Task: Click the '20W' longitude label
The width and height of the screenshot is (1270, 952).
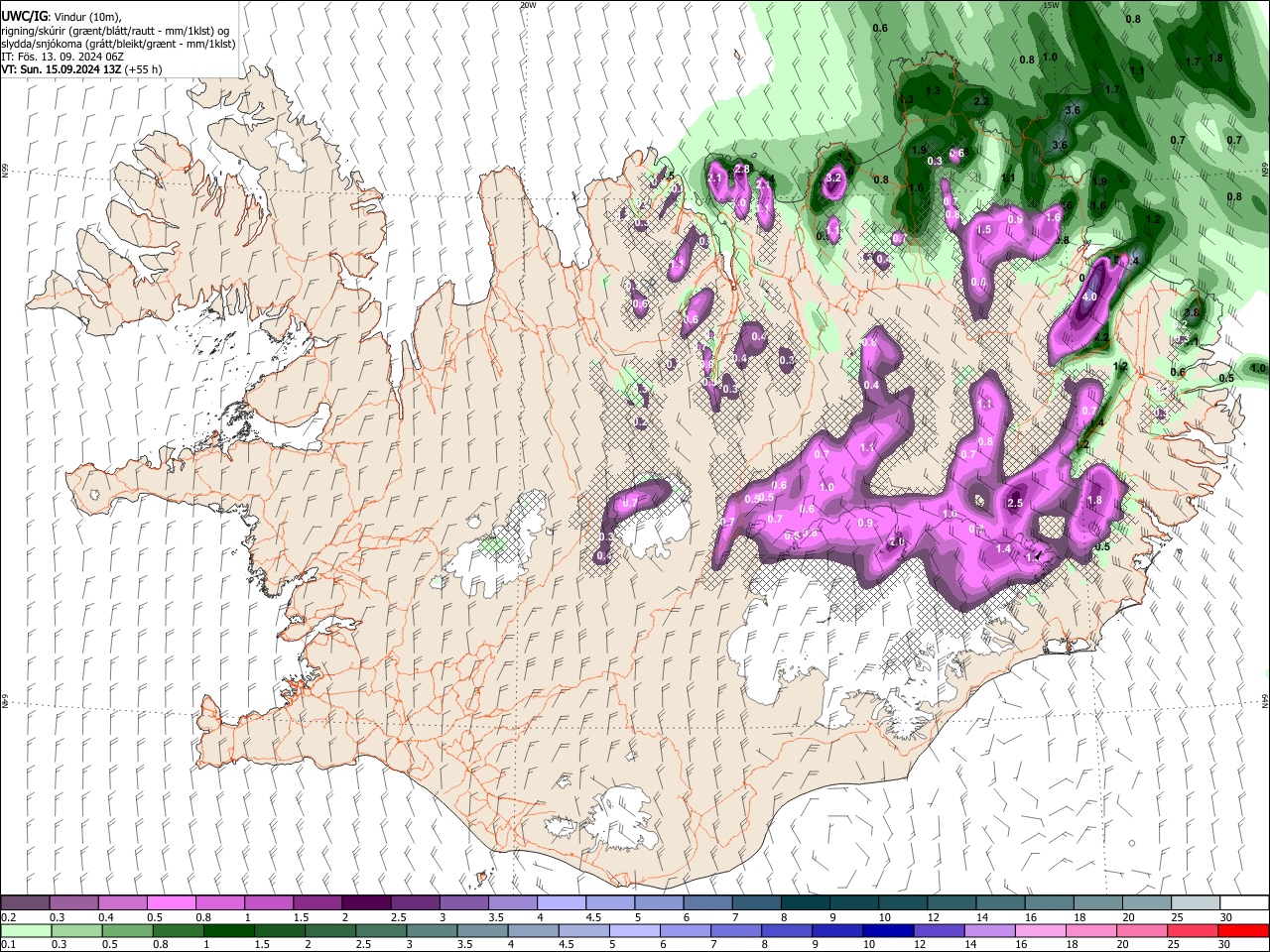Action: click(x=527, y=5)
